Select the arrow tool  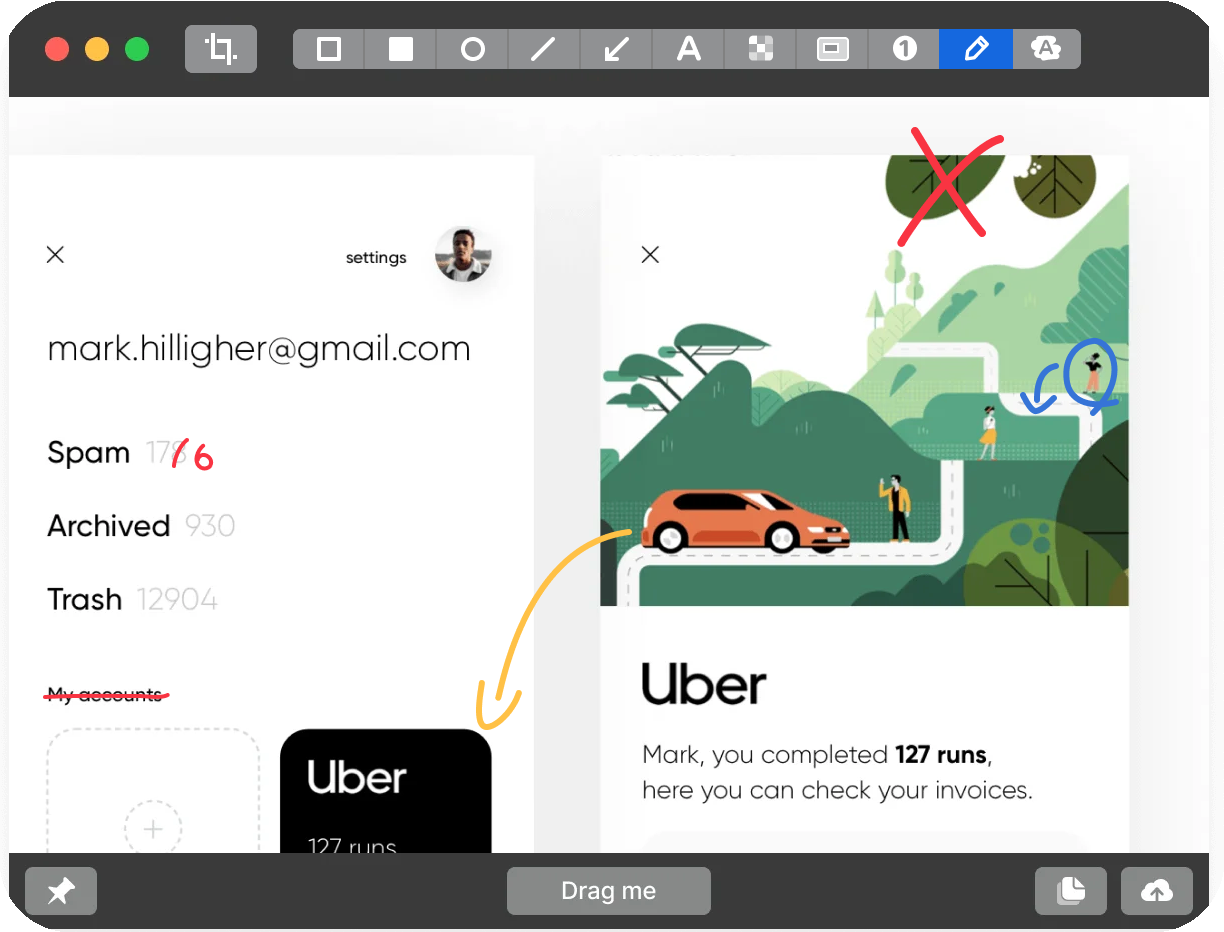pos(617,49)
